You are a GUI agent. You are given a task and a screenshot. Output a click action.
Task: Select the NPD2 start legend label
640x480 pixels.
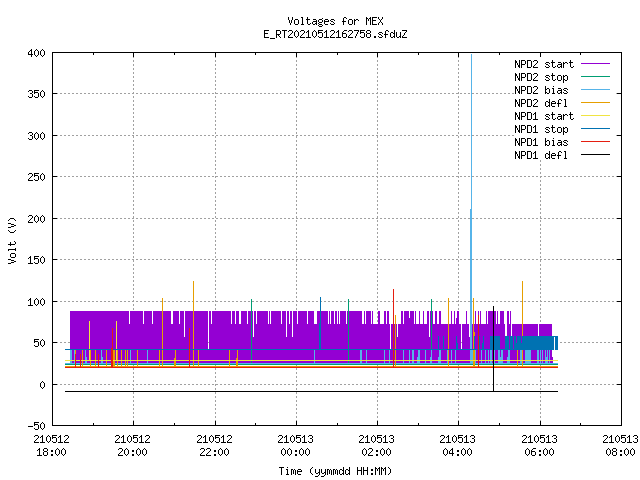coord(544,64)
